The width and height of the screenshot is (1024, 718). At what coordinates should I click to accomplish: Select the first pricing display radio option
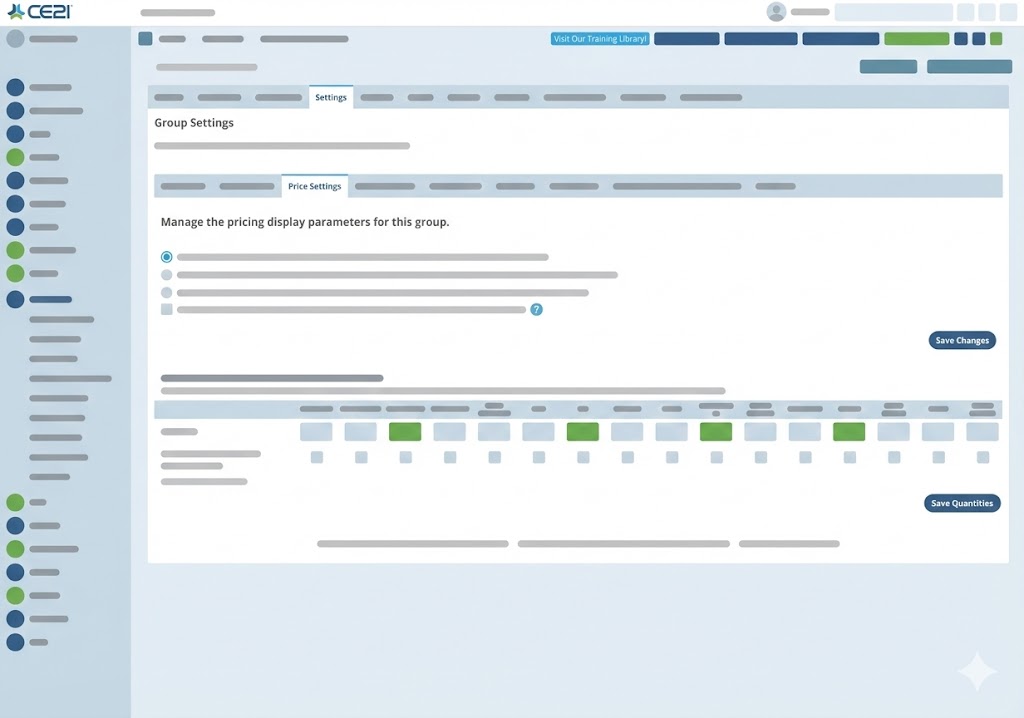[x=166, y=256]
